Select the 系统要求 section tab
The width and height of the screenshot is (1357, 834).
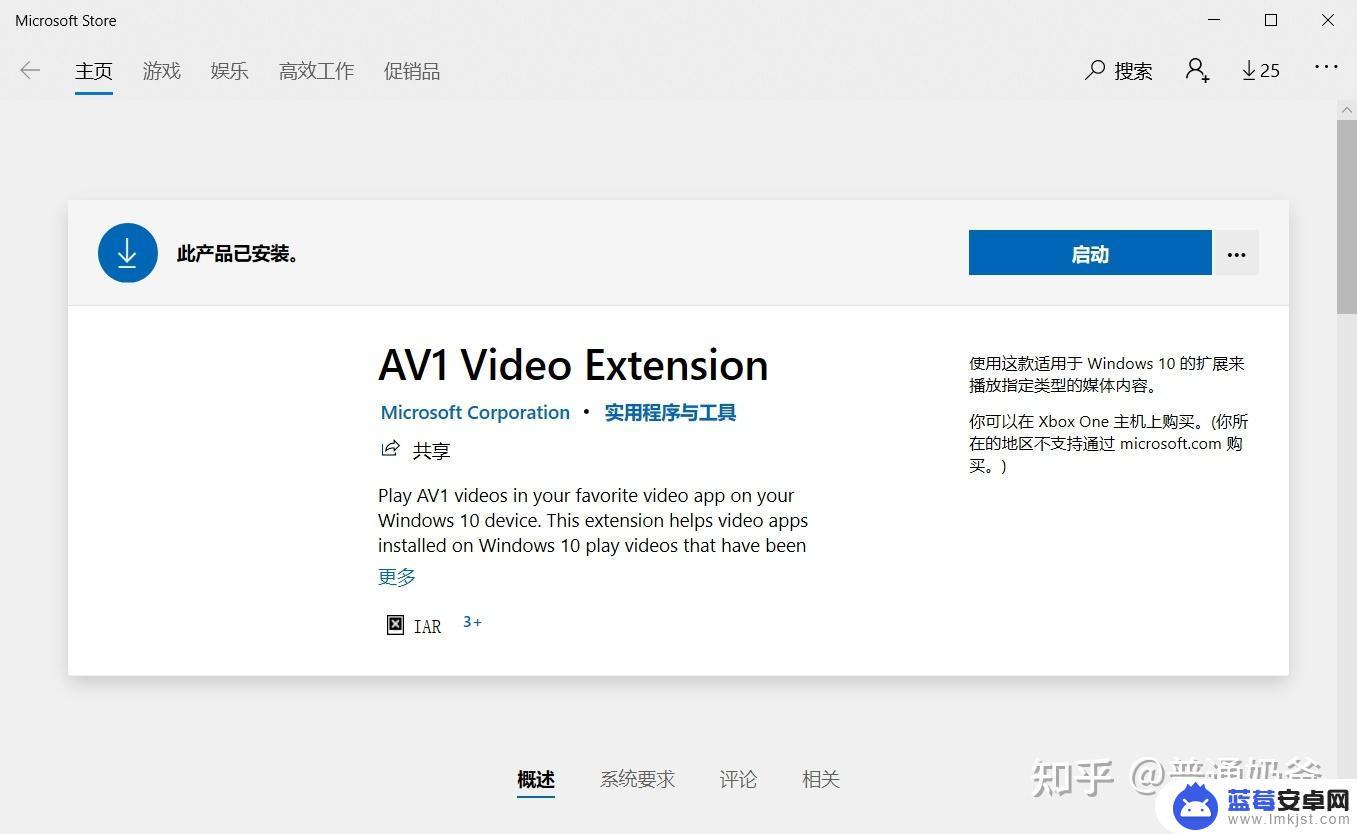coord(638,779)
